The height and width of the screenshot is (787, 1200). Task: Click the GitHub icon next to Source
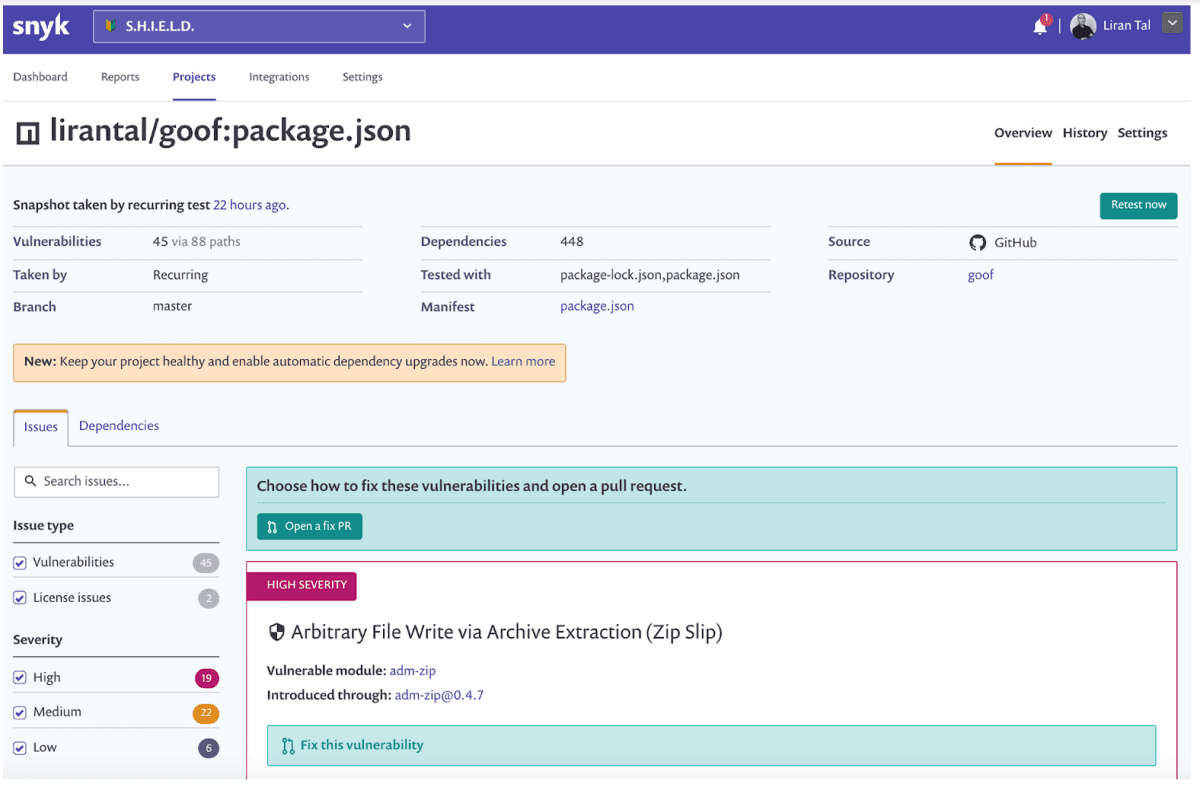[x=978, y=243]
